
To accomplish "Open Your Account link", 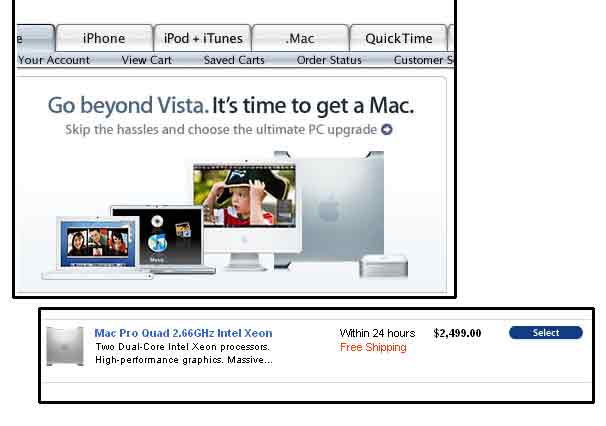I will [x=54, y=60].
